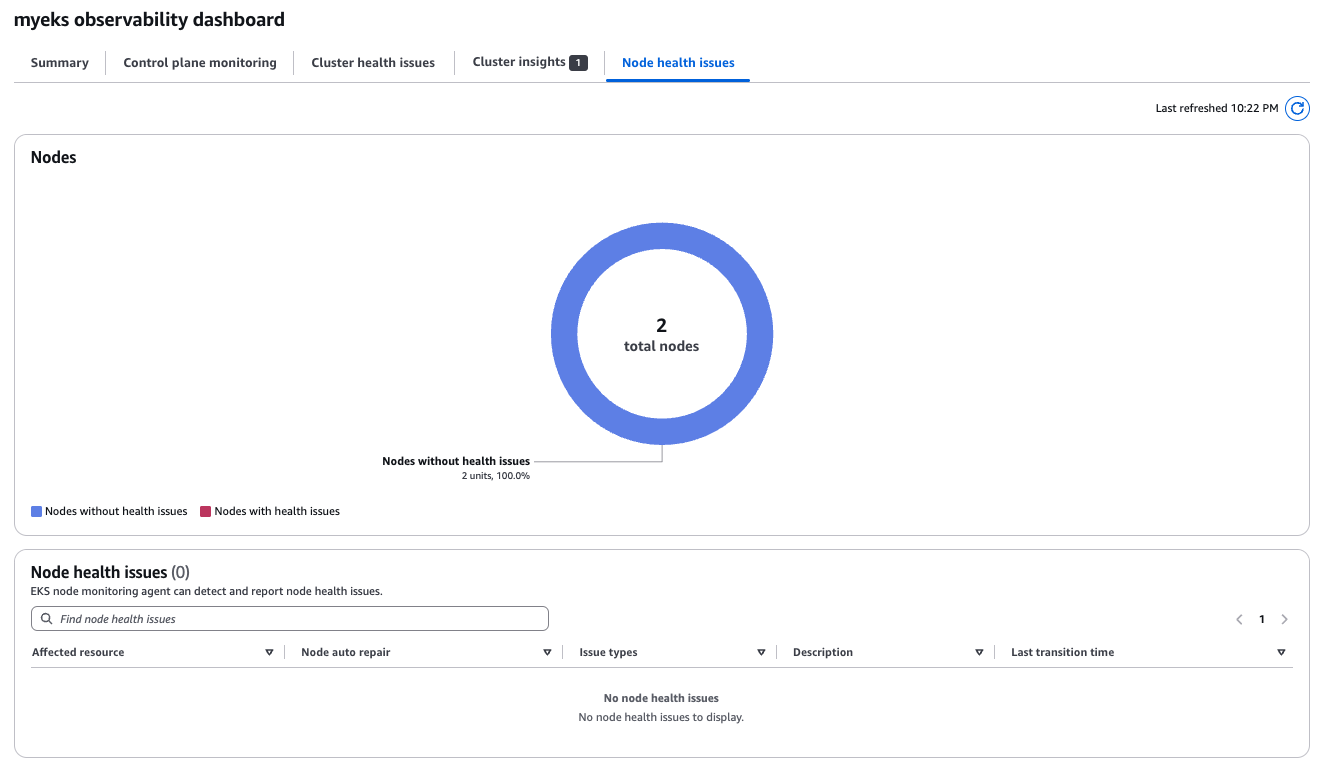
Task: Sort by Node auto repair column arrow
Action: coord(547,652)
